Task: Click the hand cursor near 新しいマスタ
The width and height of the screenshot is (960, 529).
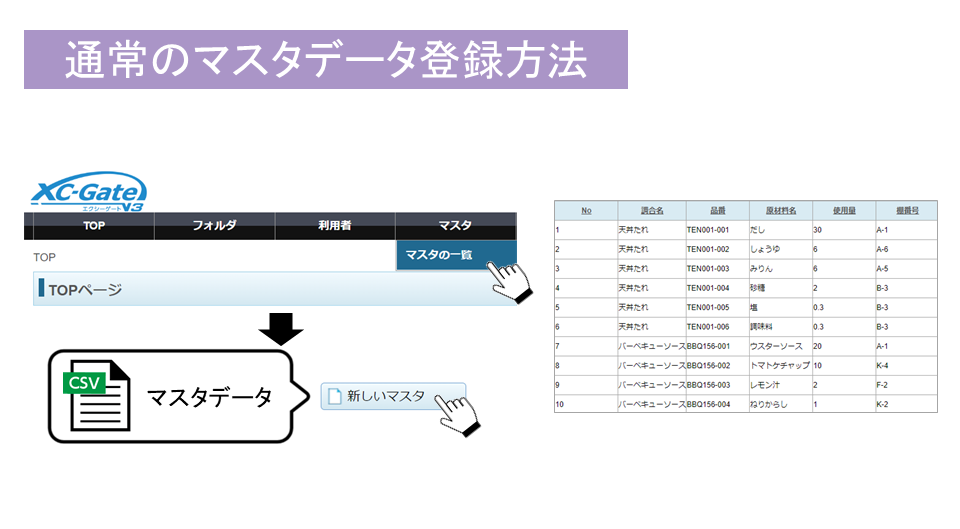Action: pos(457,415)
